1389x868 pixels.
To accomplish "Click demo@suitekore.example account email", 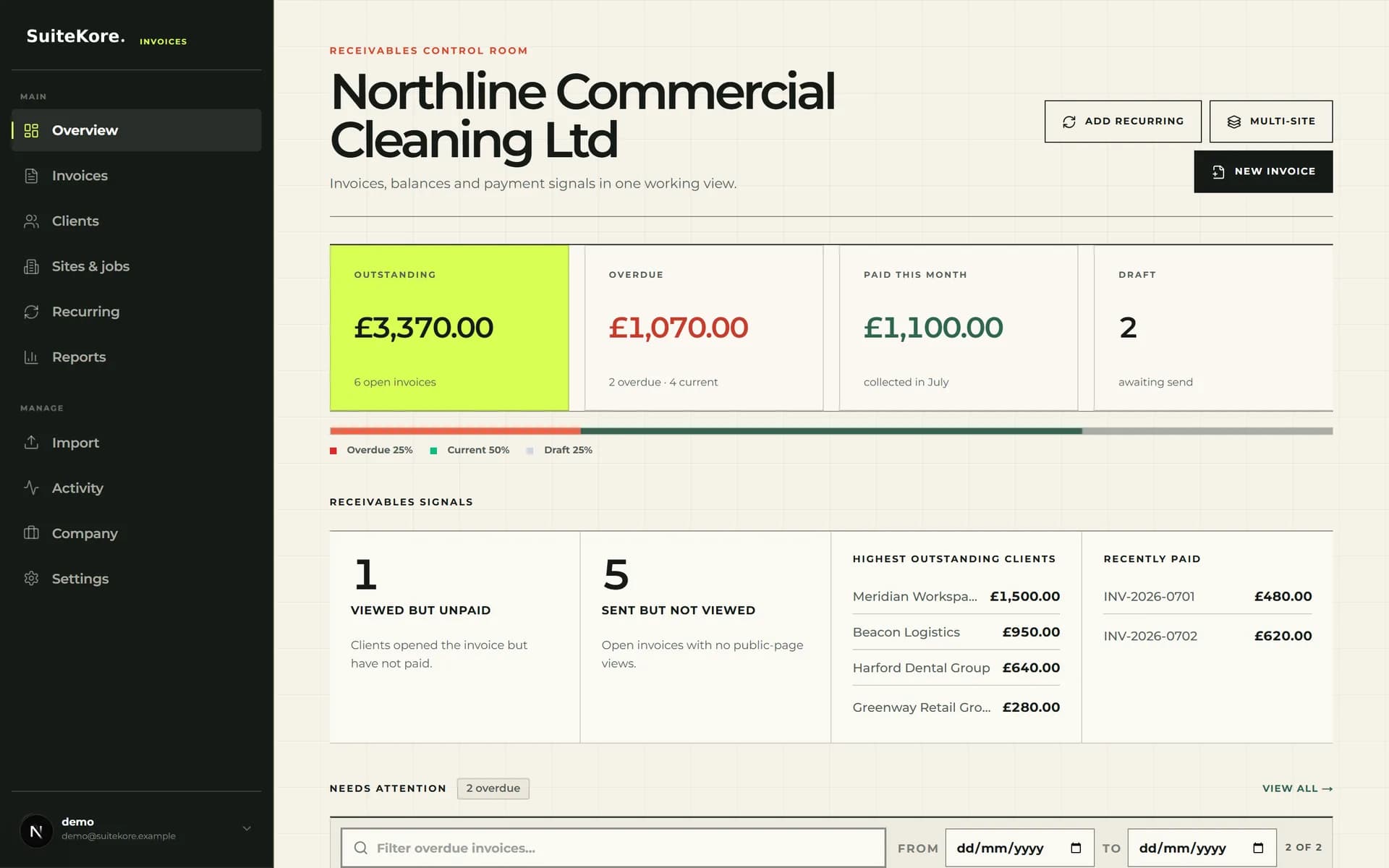I will [119, 836].
